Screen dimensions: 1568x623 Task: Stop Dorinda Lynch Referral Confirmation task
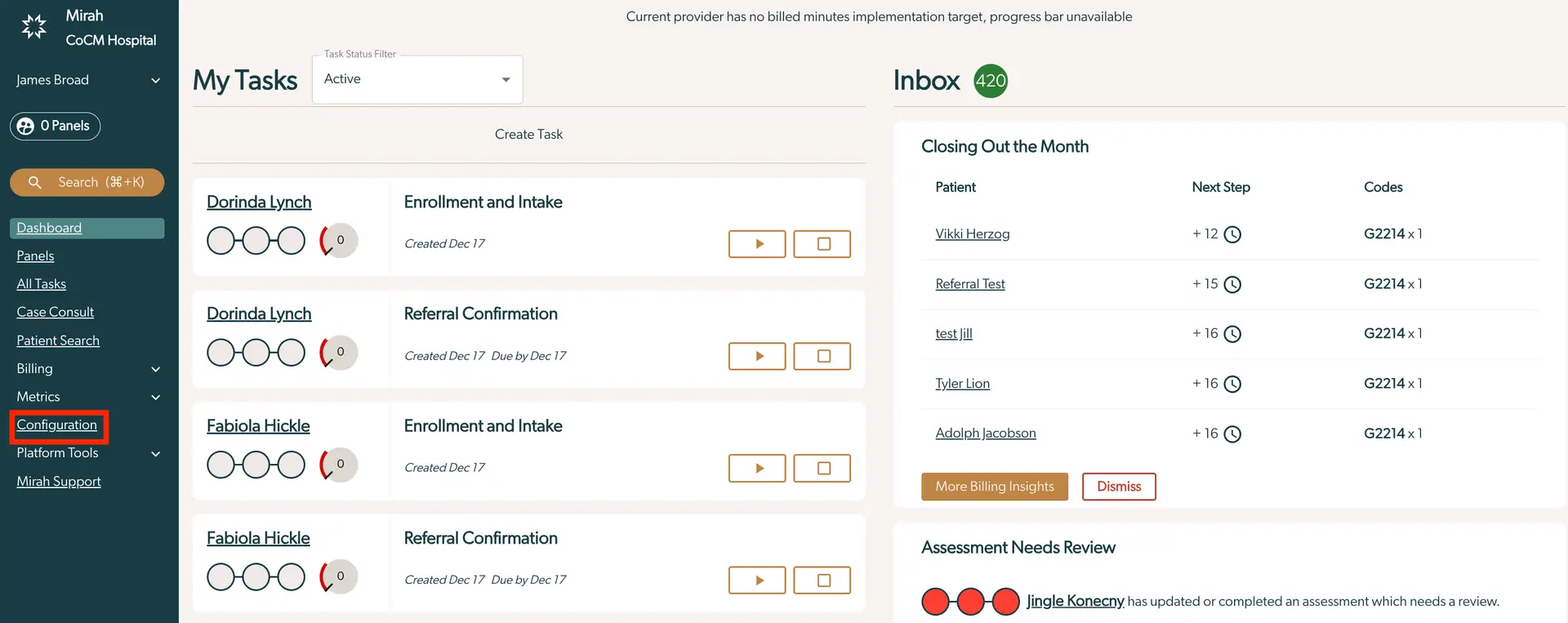point(822,356)
